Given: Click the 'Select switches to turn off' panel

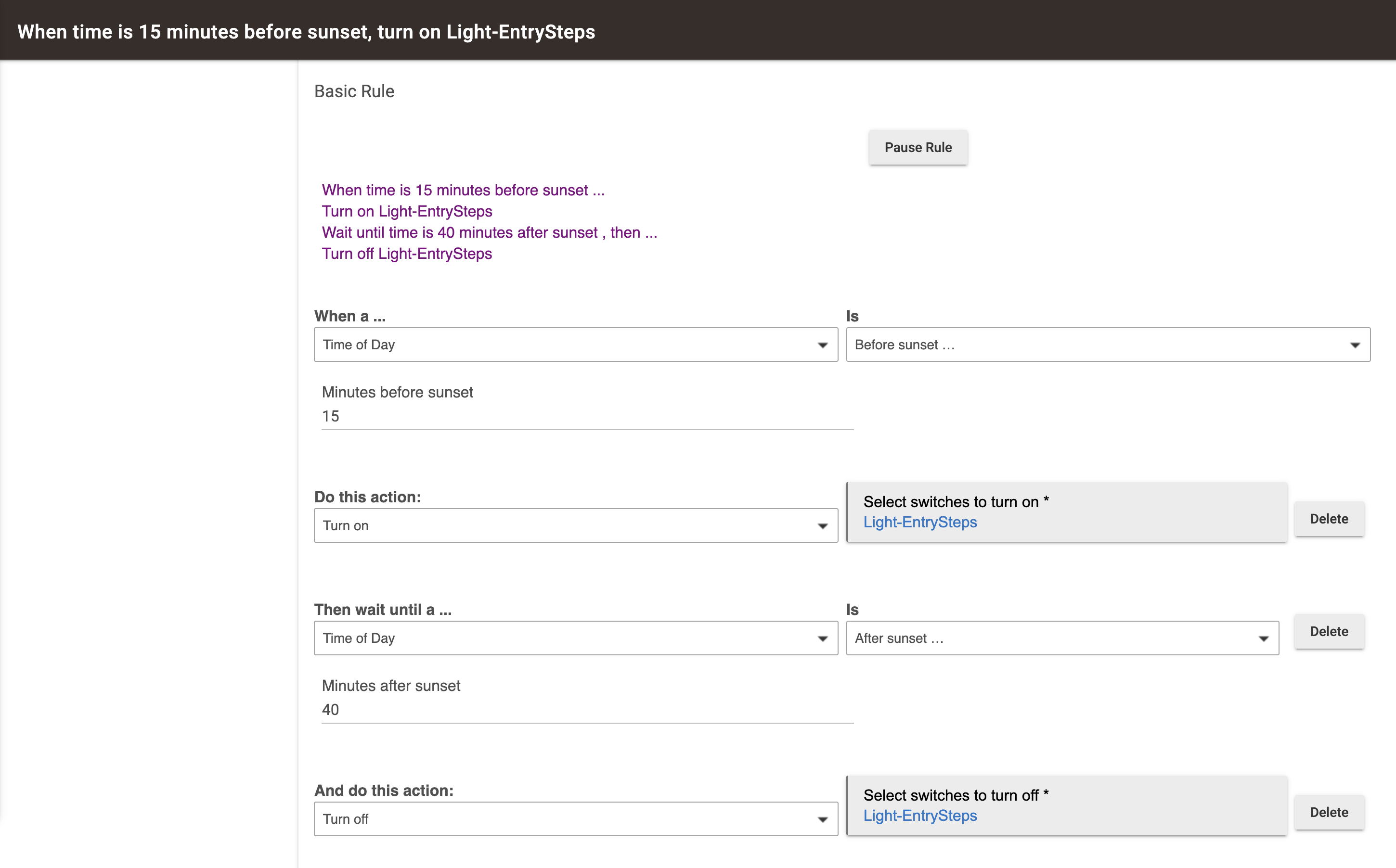Looking at the screenshot, I should coord(1066,805).
